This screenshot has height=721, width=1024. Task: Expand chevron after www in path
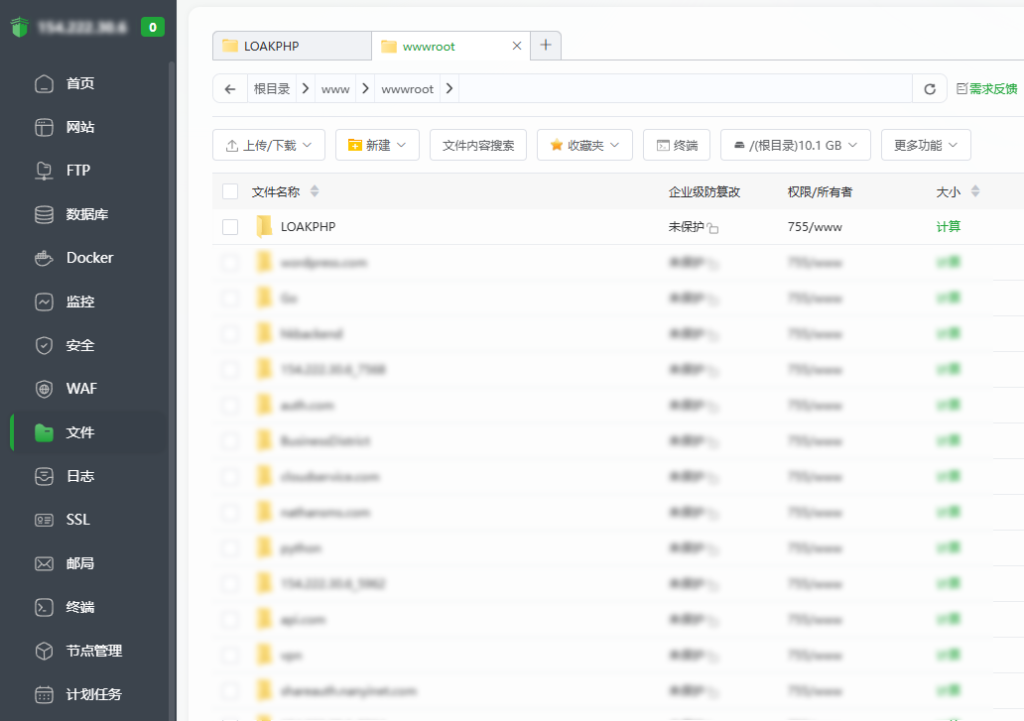click(365, 88)
